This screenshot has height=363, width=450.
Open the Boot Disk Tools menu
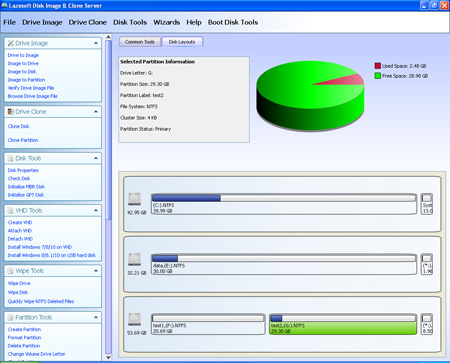pos(233,22)
